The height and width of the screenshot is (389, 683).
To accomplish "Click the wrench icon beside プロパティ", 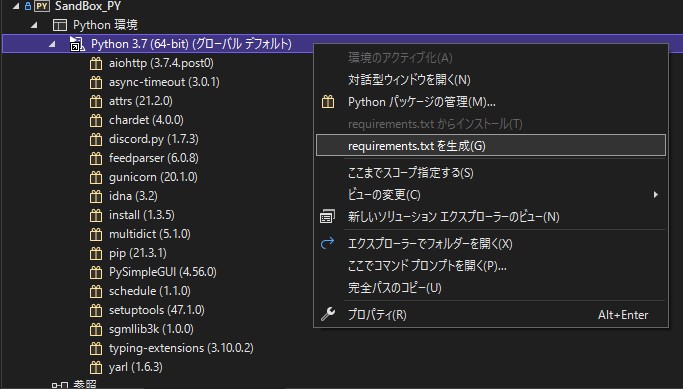I will 328,314.
